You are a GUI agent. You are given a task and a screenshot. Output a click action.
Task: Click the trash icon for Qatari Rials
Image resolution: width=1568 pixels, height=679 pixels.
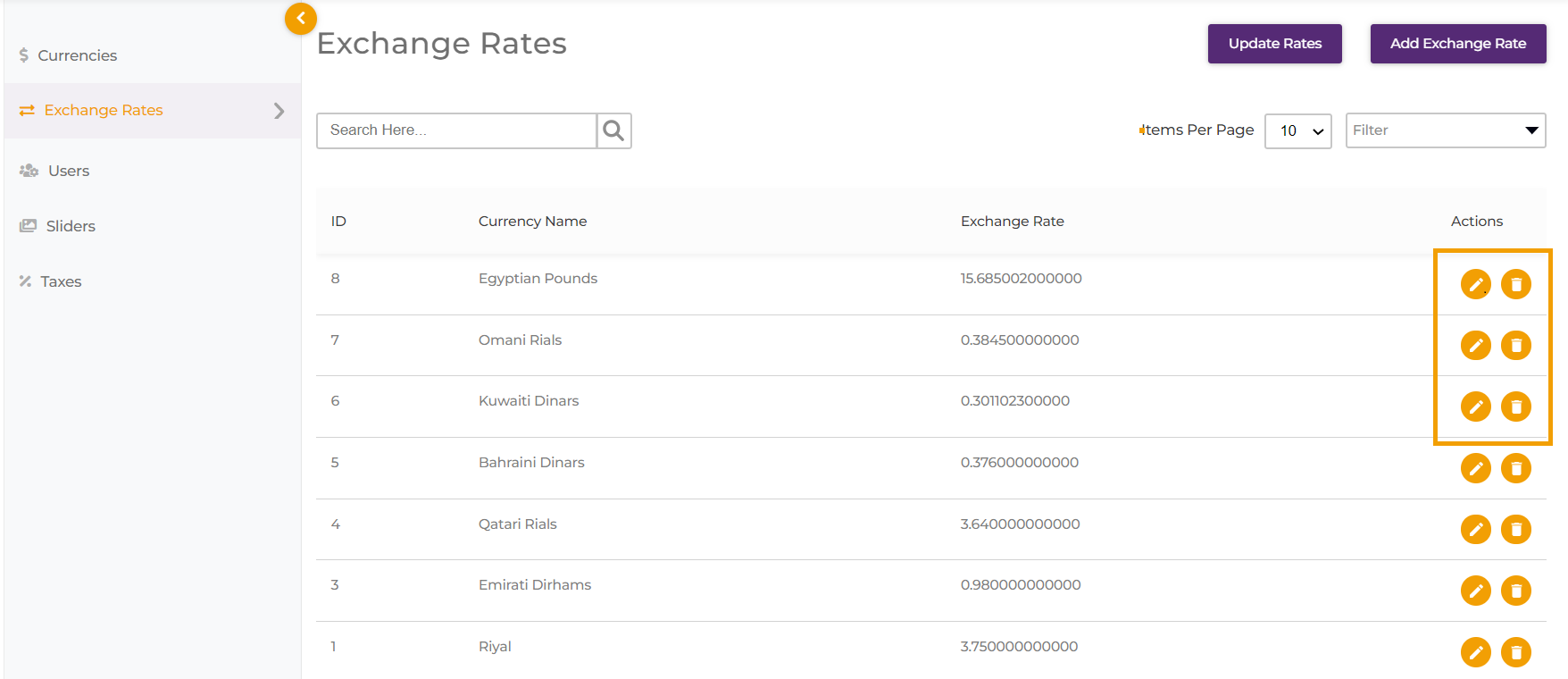(x=1515, y=529)
